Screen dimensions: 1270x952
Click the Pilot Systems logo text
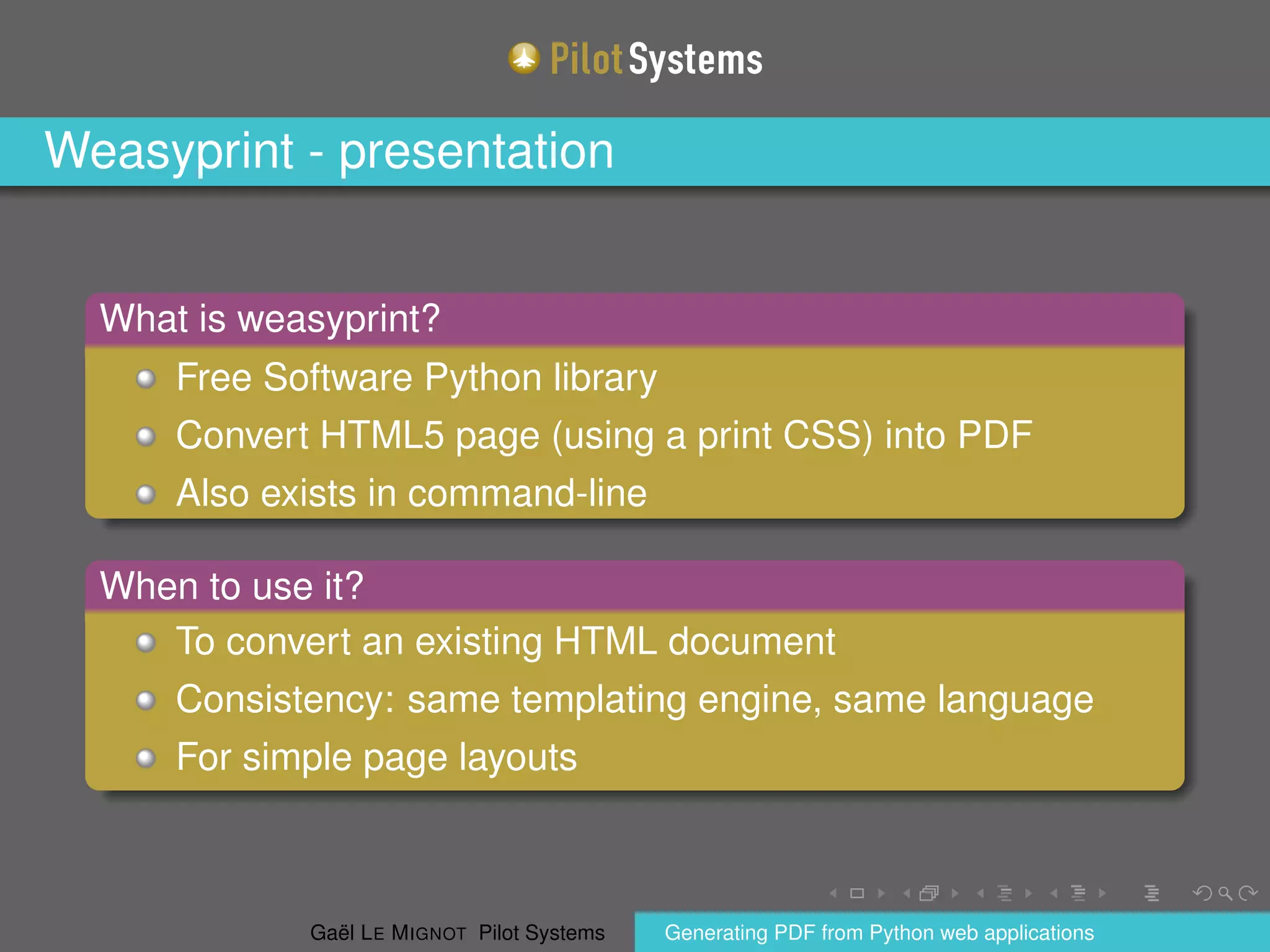coord(656,59)
